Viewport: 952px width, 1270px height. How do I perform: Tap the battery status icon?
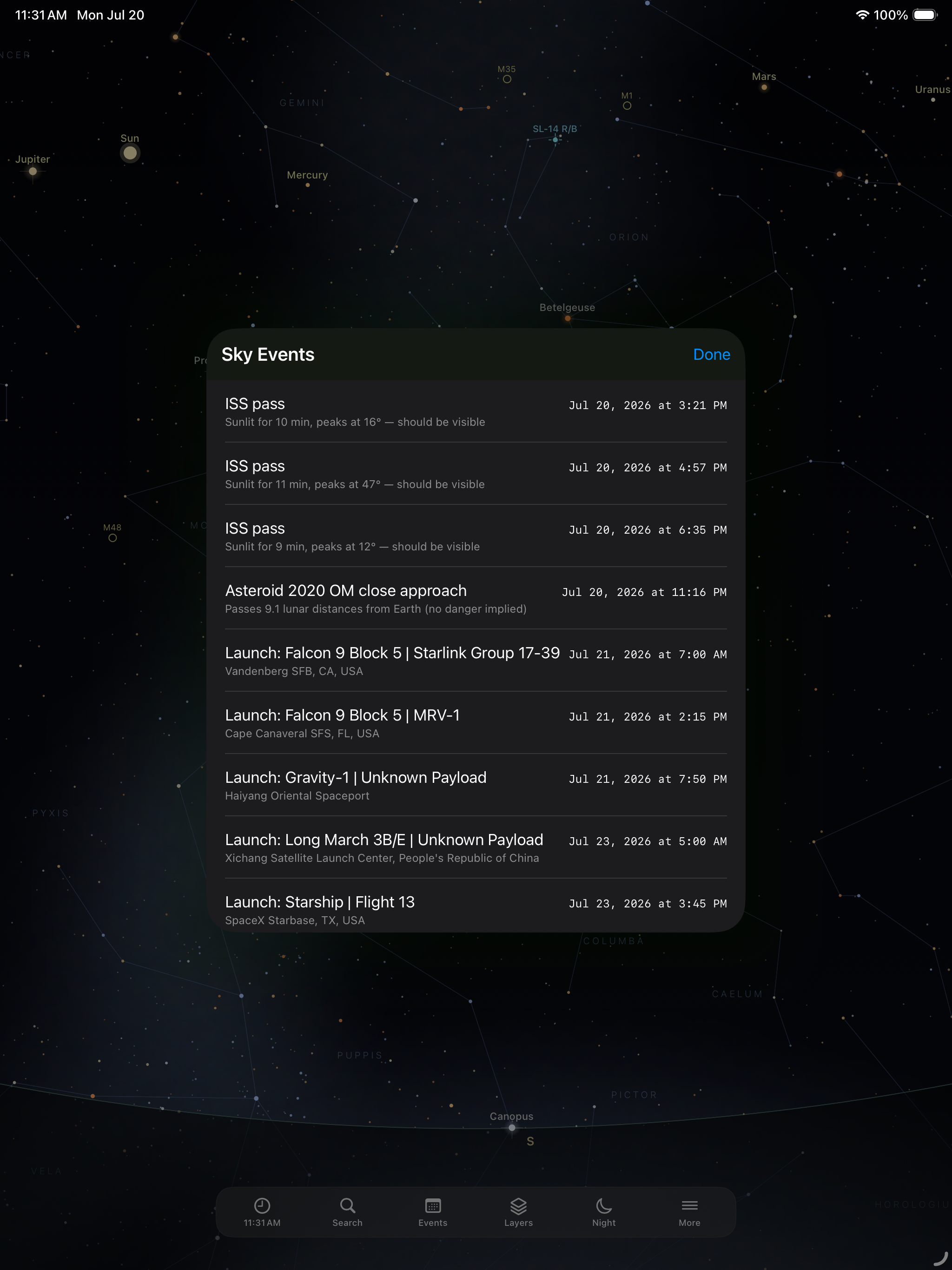pos(925,15)
